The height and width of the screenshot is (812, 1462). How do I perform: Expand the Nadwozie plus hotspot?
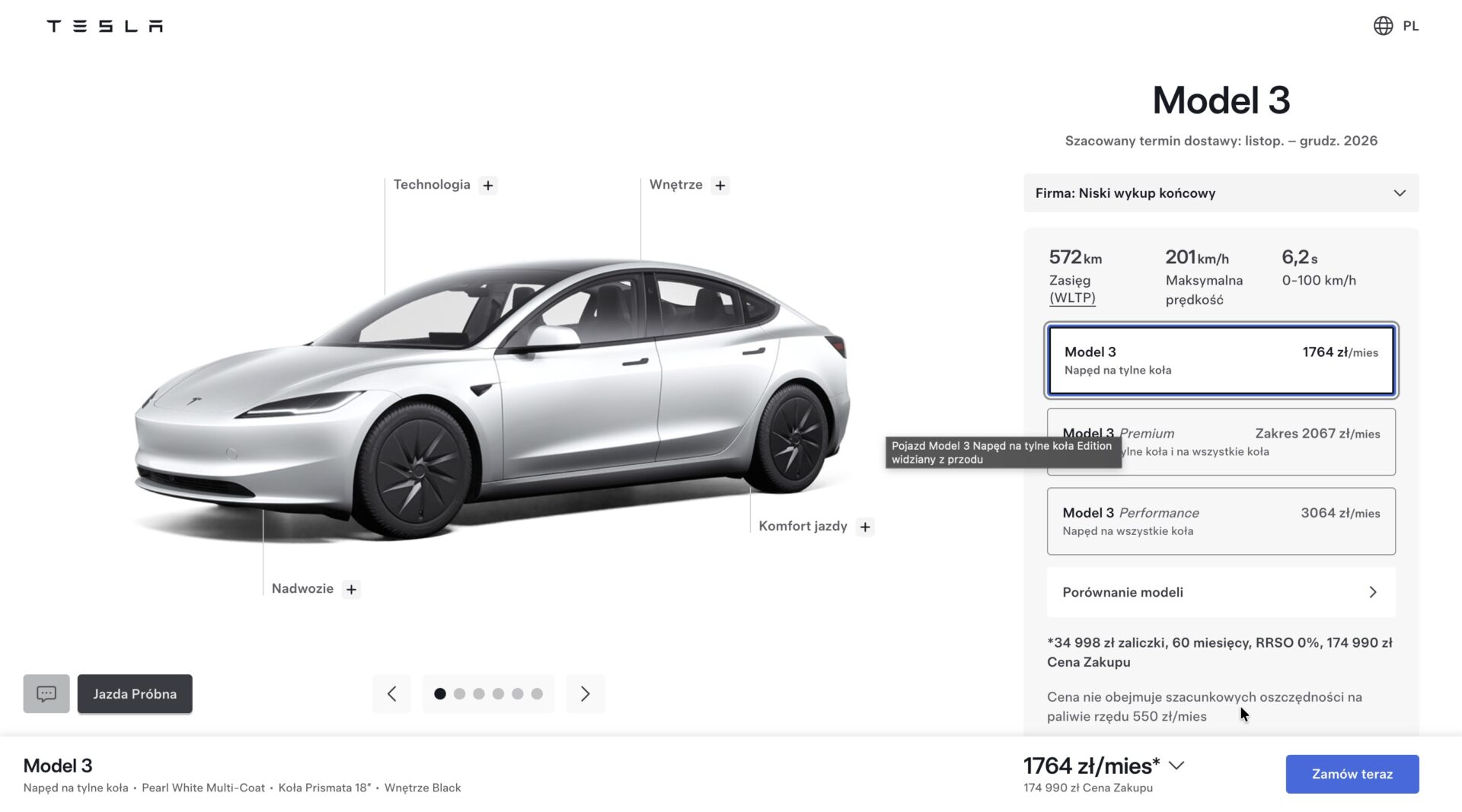click(x=351, y=589)
